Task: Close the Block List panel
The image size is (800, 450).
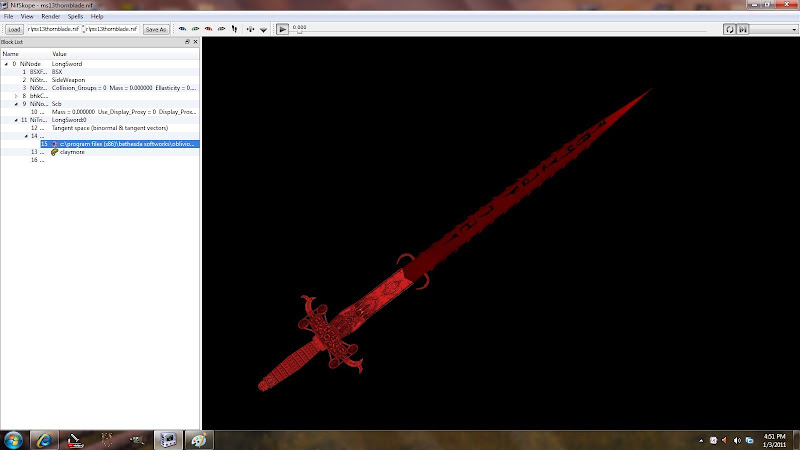Action: coord(195,42)
